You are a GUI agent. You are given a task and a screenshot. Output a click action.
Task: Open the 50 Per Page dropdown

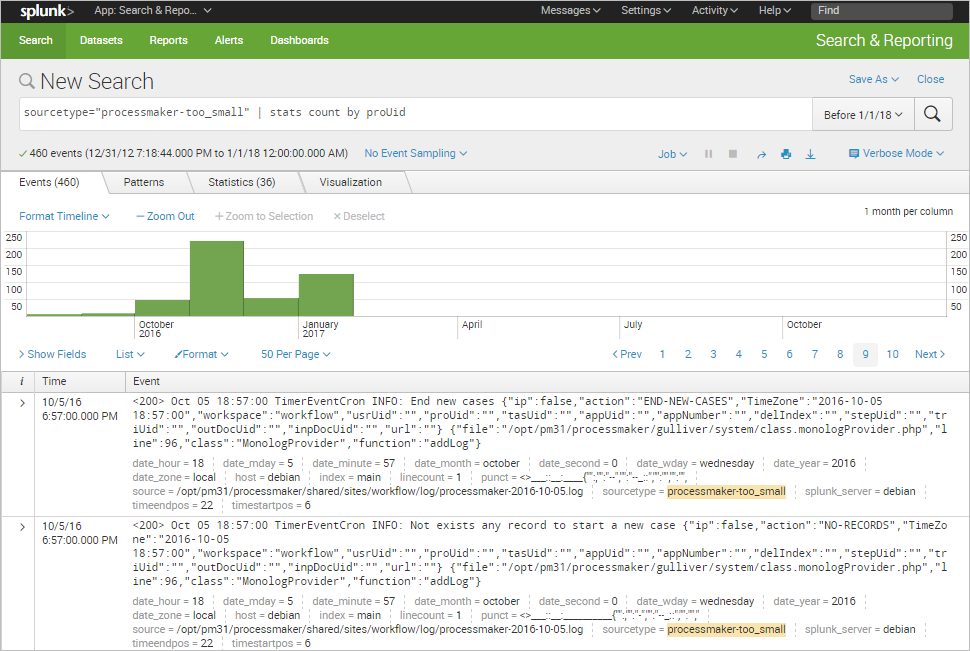pos(295,354)
